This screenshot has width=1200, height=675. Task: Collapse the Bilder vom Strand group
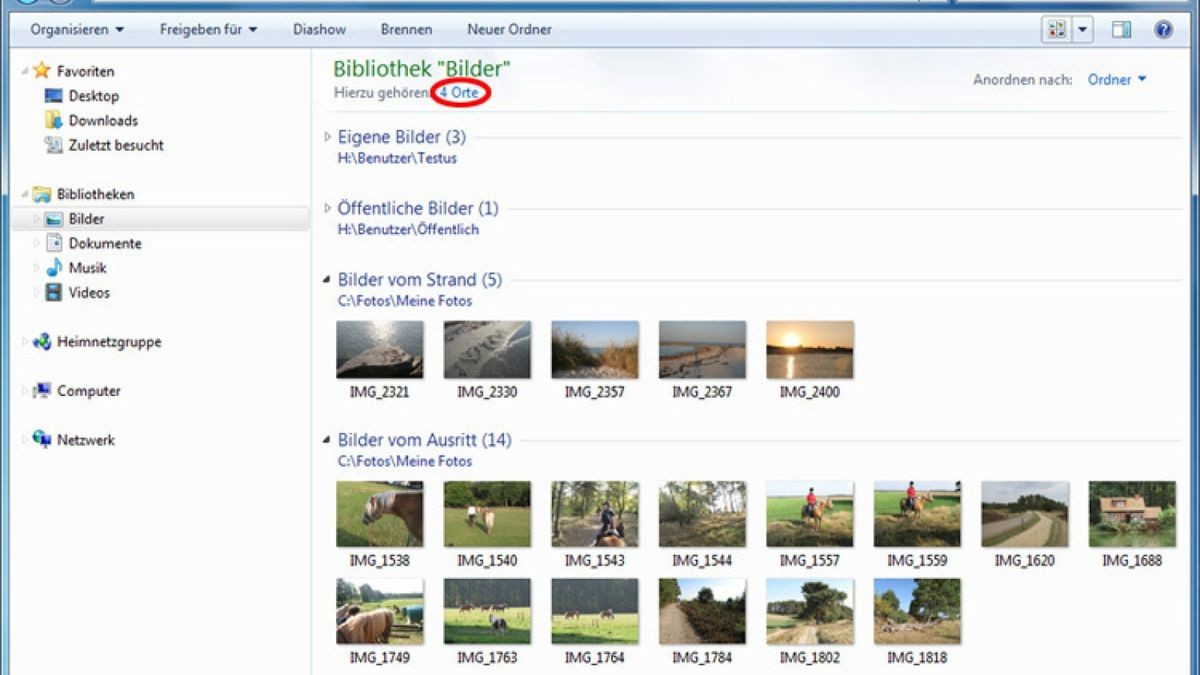click(327, 280)
